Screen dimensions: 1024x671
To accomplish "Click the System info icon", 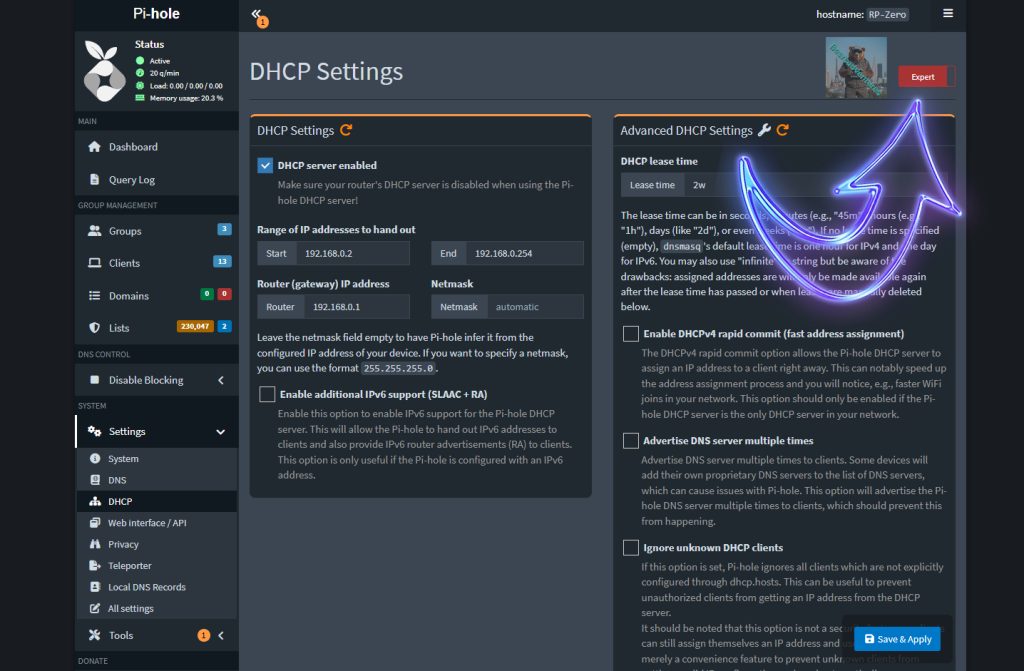I will point(95,459).
